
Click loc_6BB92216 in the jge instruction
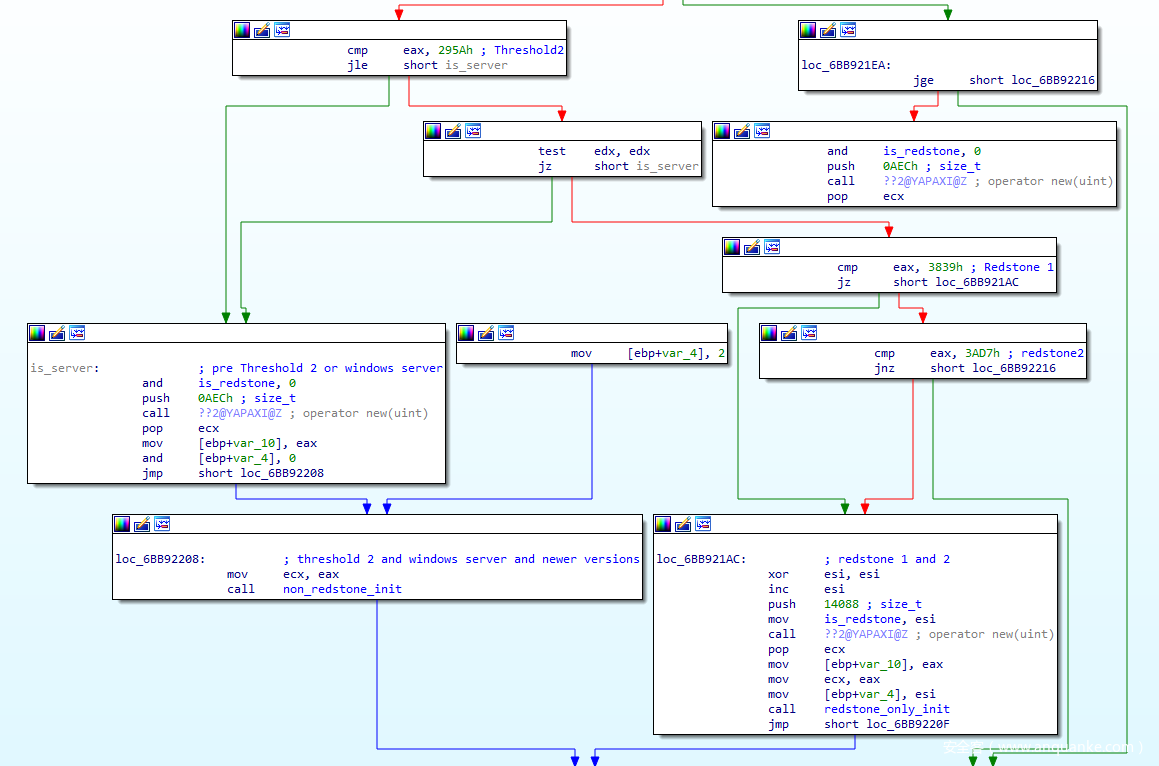(1052, 80)
